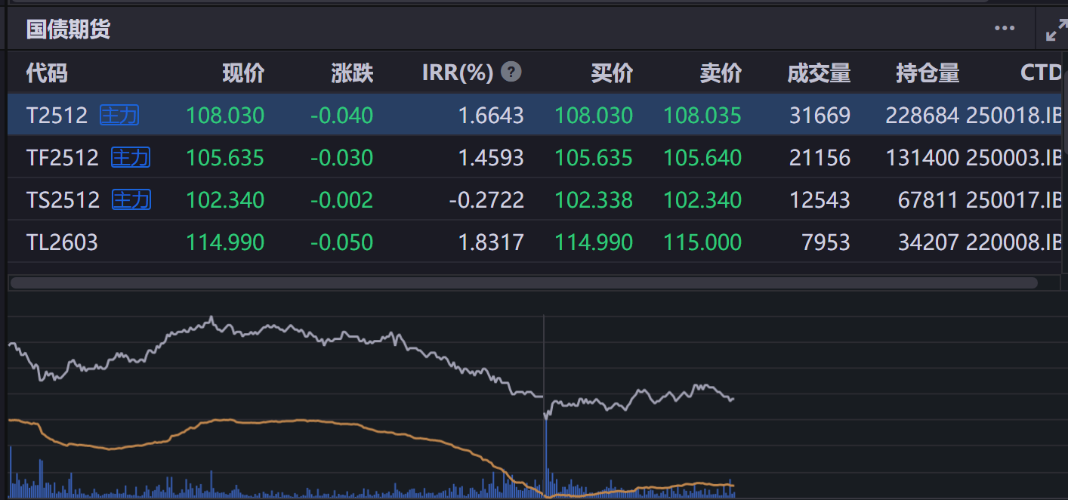Click volume value 31669
The height and width of the screenshot is (500, 1068).
pos(820,115)
